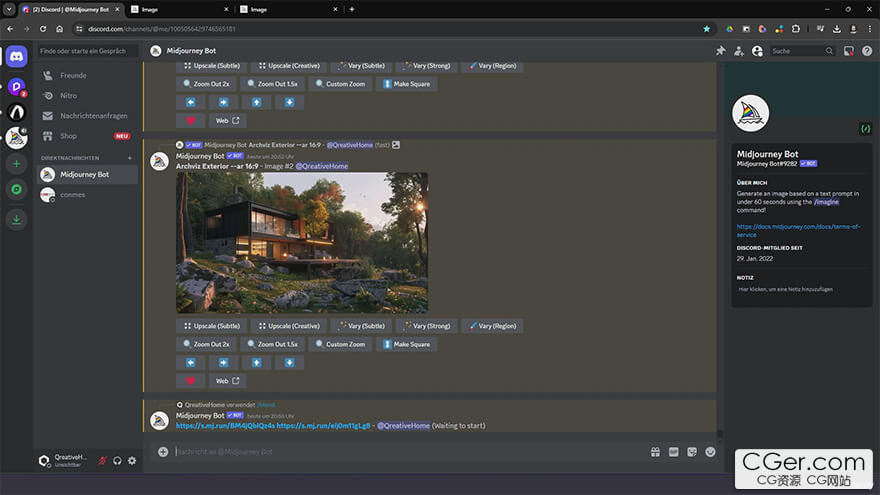Screen dimensions: 880x495
Task: Open the terms-of-service docs link
Action: (798, 231)
